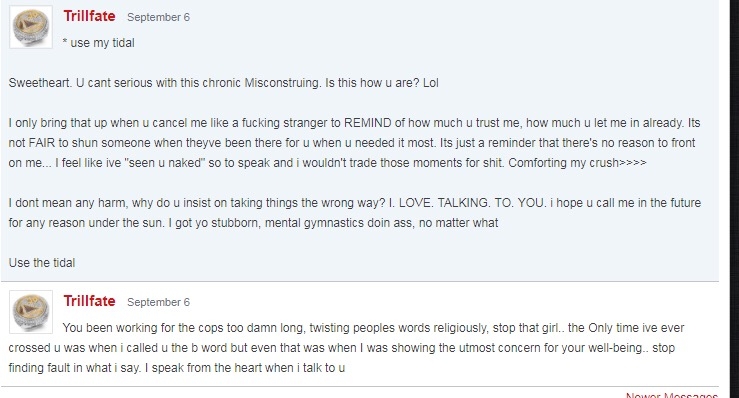
Task: Open Trillfate's ring avatar in second message
Action: click(31, 312)
